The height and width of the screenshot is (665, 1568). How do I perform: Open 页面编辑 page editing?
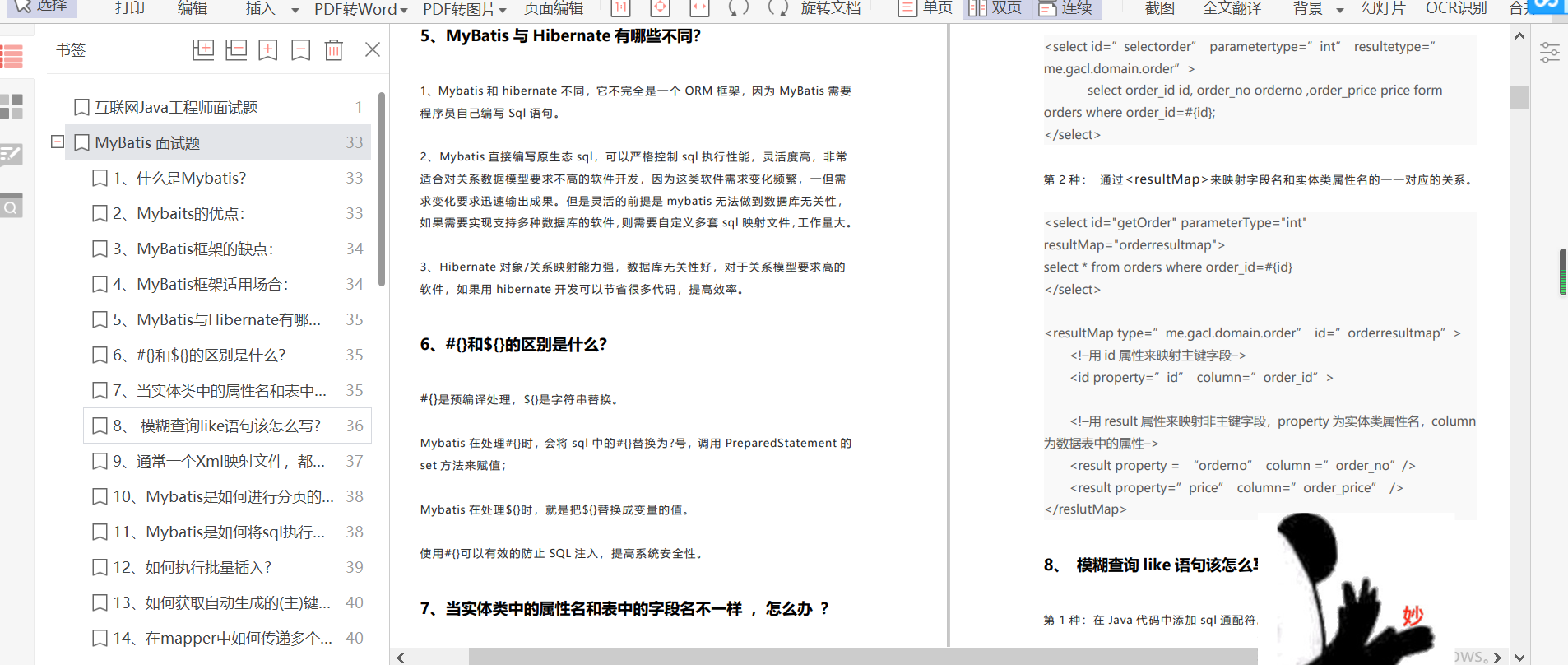[x=554, y=8]
